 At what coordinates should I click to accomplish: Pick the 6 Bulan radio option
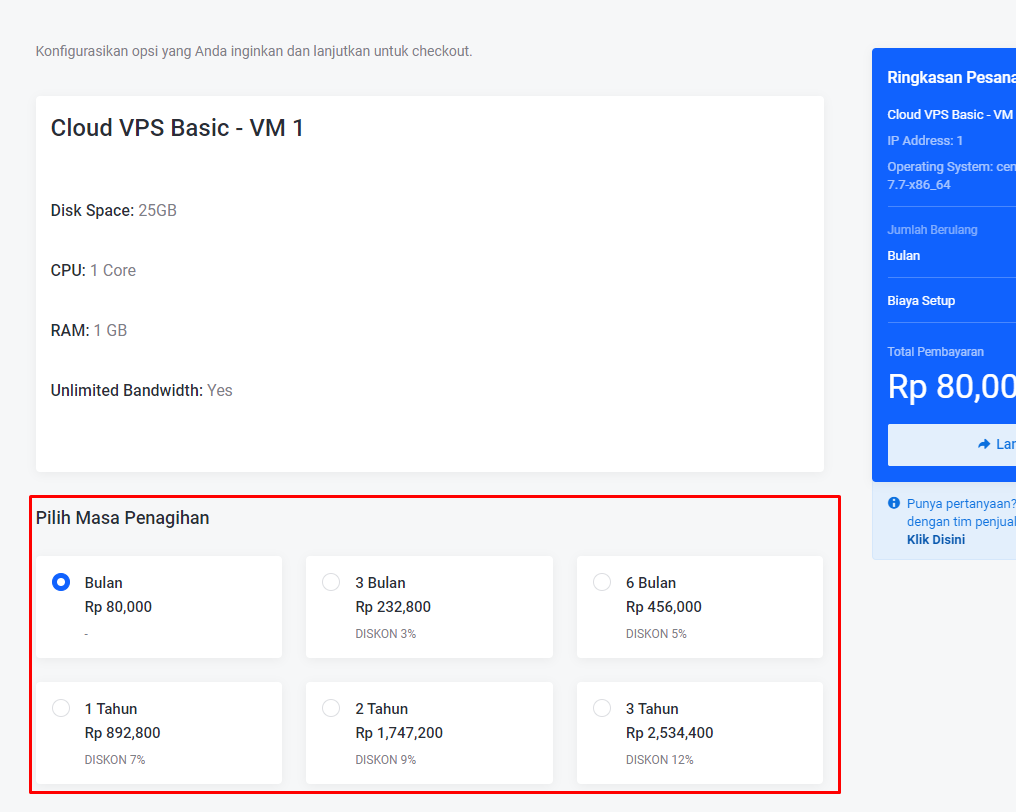click(x=602, y=582)
